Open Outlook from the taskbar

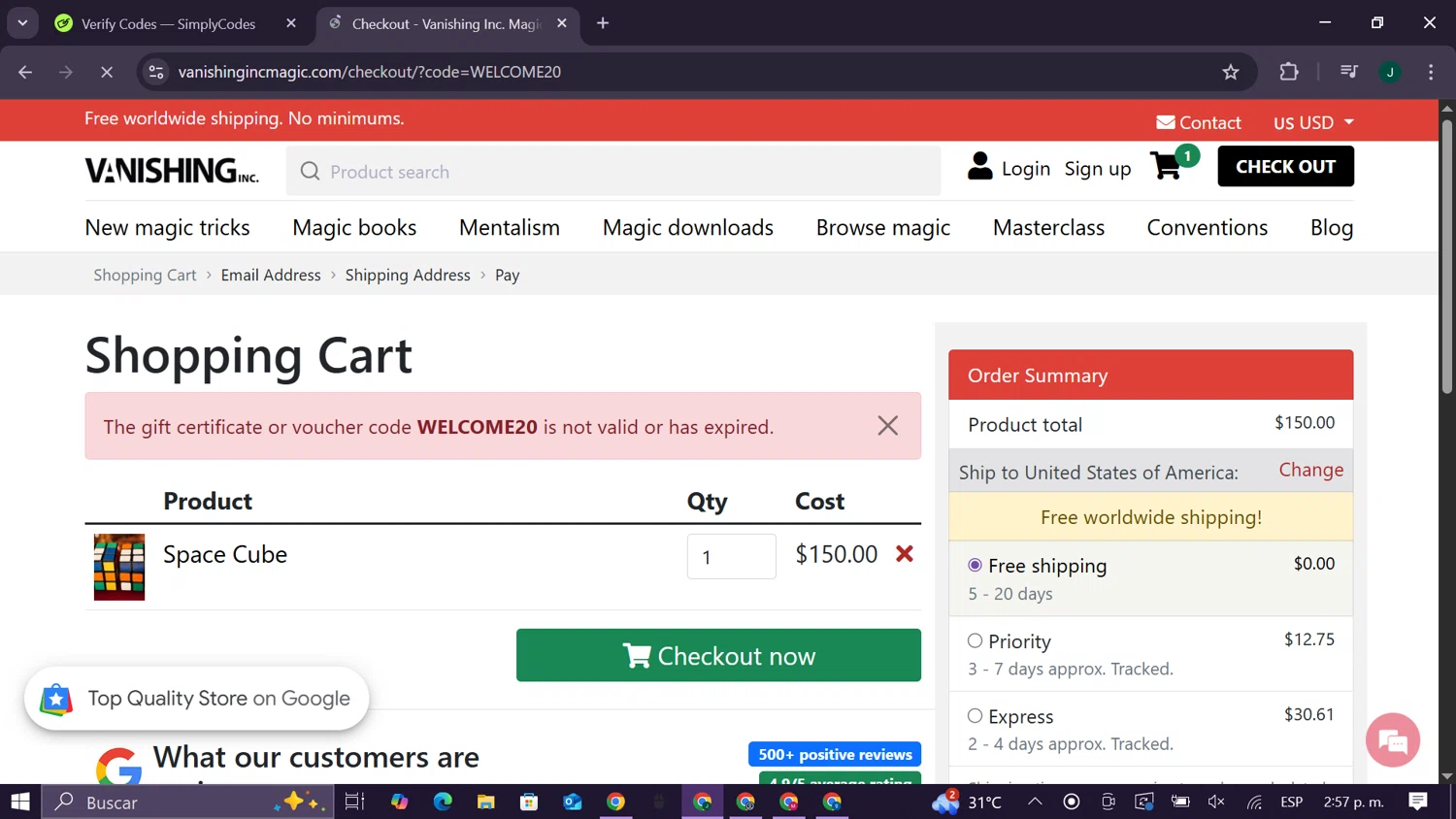572,802
